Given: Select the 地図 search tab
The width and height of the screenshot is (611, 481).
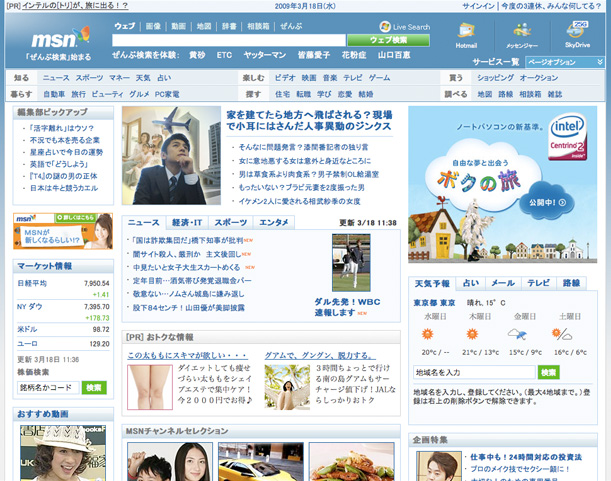Looking at the screenshot, I should [x=203, y=26].
